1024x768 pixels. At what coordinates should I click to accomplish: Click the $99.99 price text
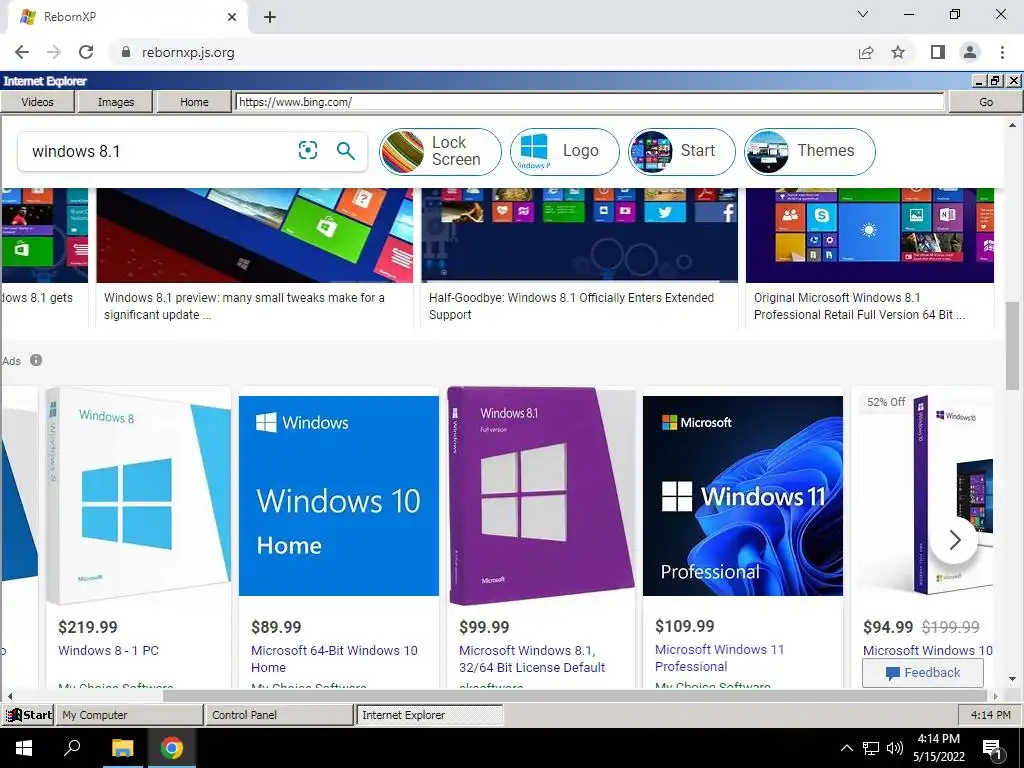484,628
